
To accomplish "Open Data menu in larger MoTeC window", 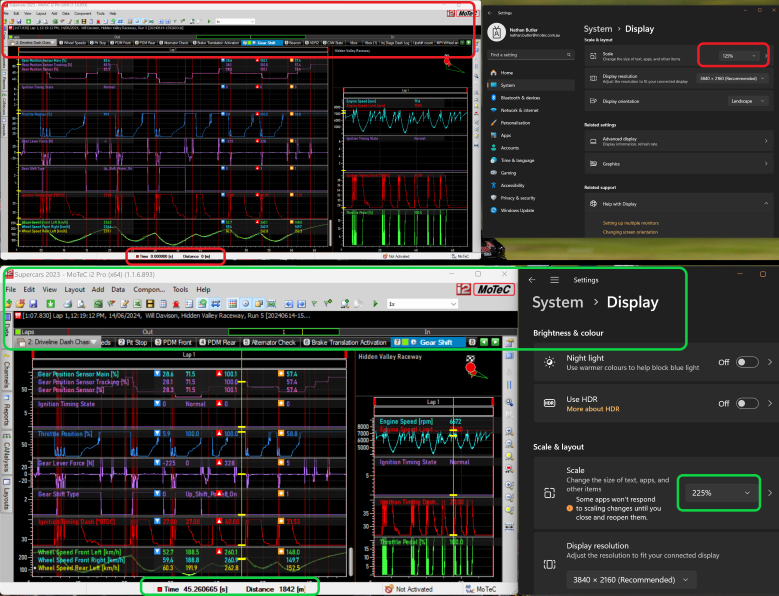I will click(118, 289).
